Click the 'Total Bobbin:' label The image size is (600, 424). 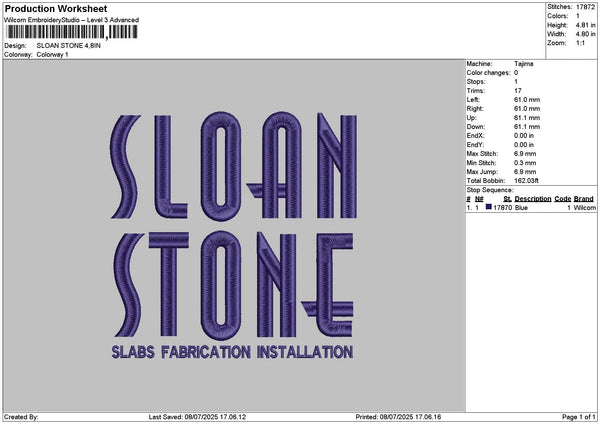[486, 181]
